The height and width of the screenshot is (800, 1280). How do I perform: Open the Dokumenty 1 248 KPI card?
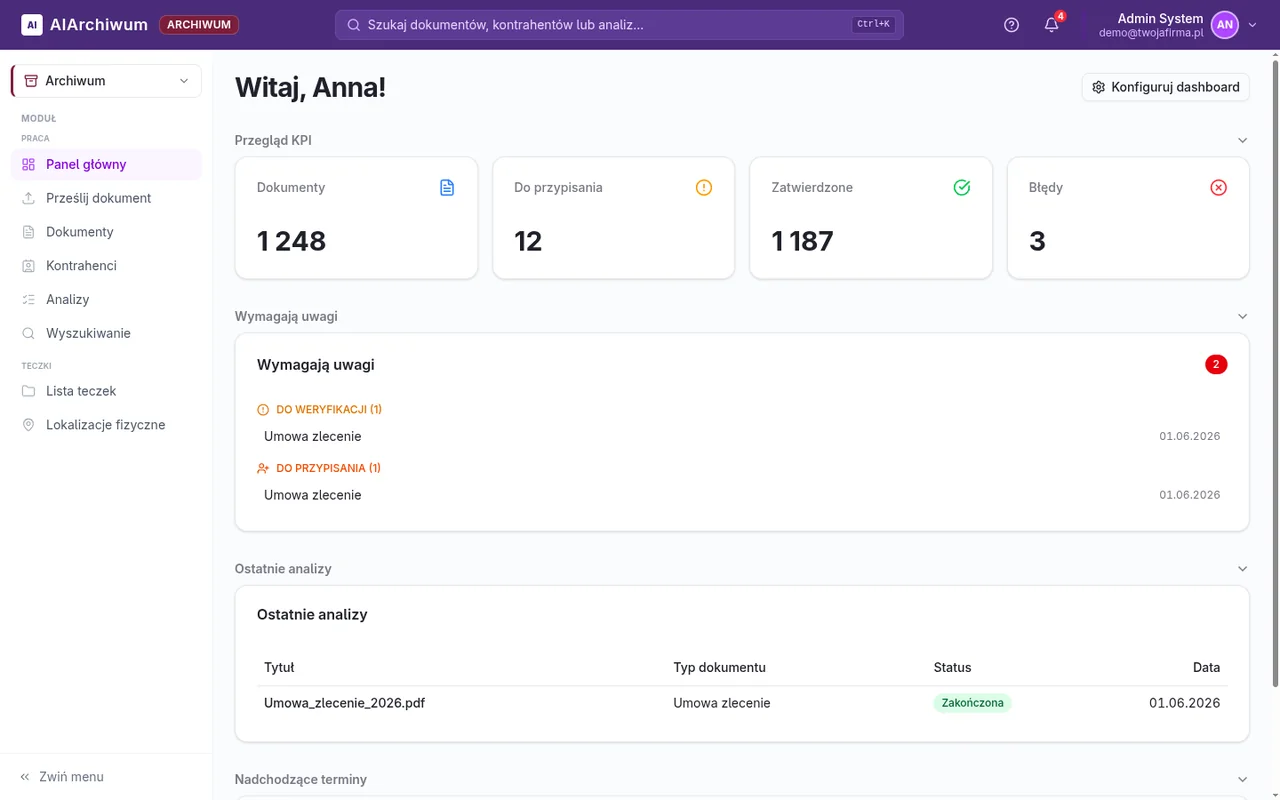(x=356, y=218)
